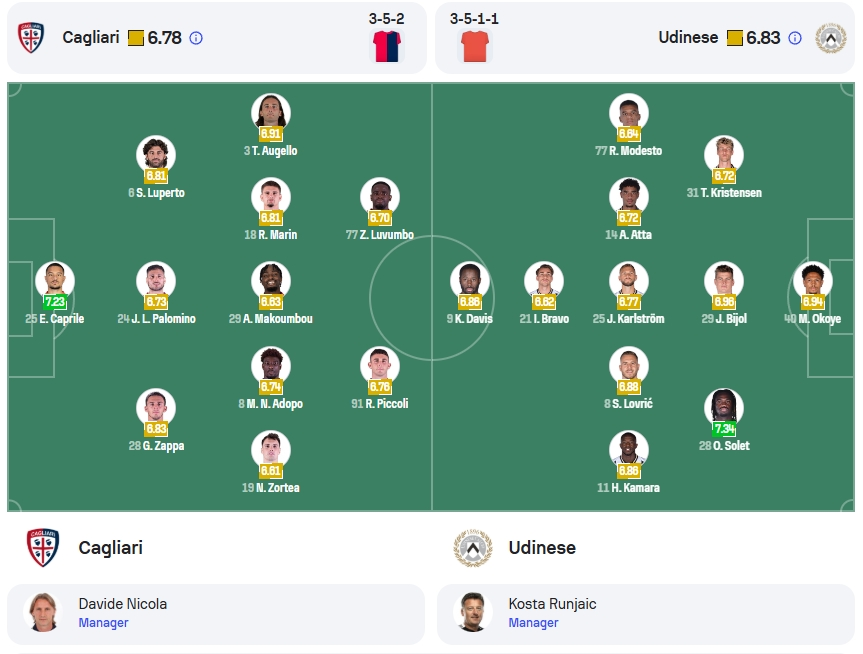Viewport: 863px width, 654px height.
Task: Open Davide Nicola's manager photo
Action: pyautogui.click(x=43, y=612)
